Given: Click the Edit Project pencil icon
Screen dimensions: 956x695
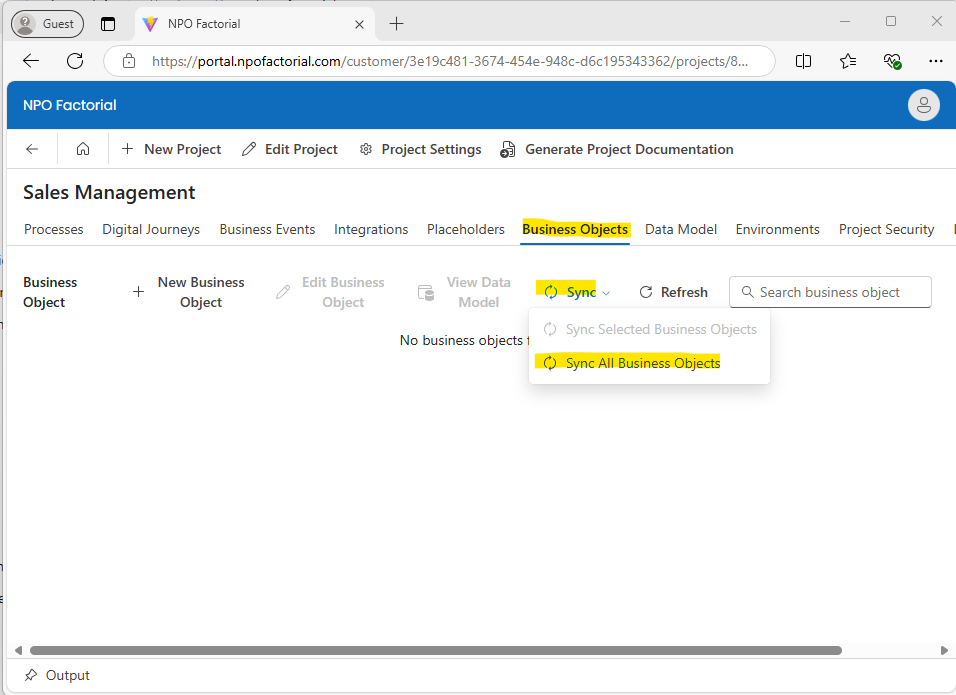Looking at the screenshot, I should click(249, 149).
